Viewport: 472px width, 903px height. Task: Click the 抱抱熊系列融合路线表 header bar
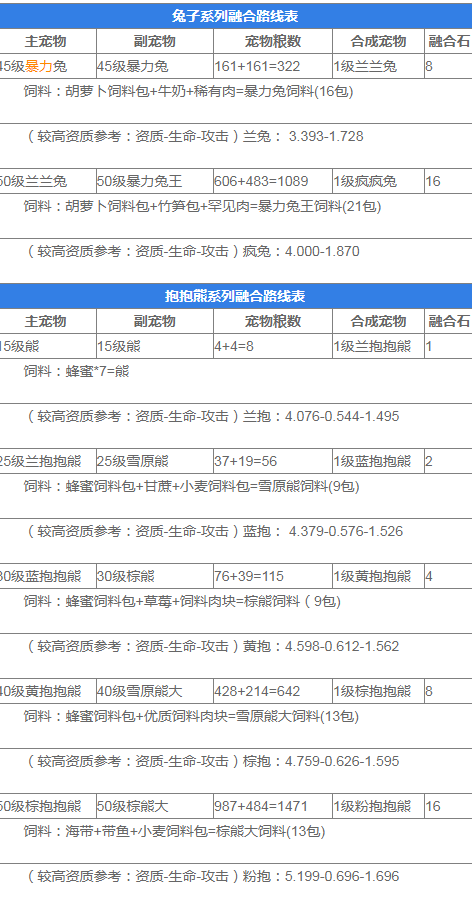pyautogui.click(x=235, y=296)
